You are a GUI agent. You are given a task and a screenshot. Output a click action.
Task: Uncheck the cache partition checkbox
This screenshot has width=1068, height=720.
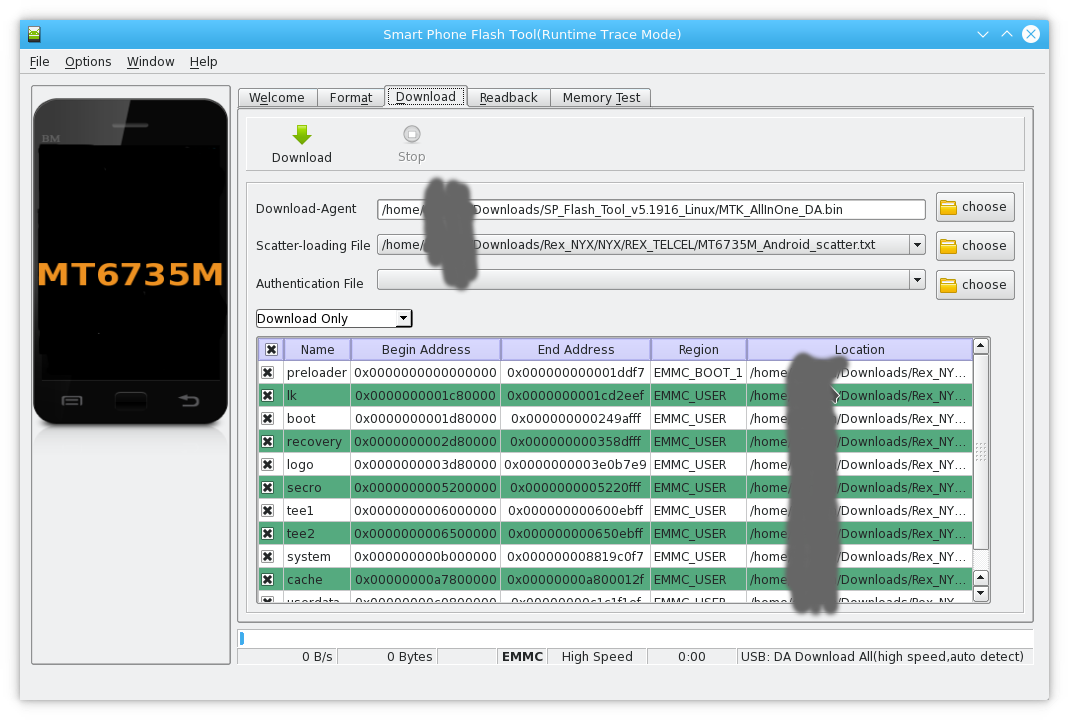(268, 580)
